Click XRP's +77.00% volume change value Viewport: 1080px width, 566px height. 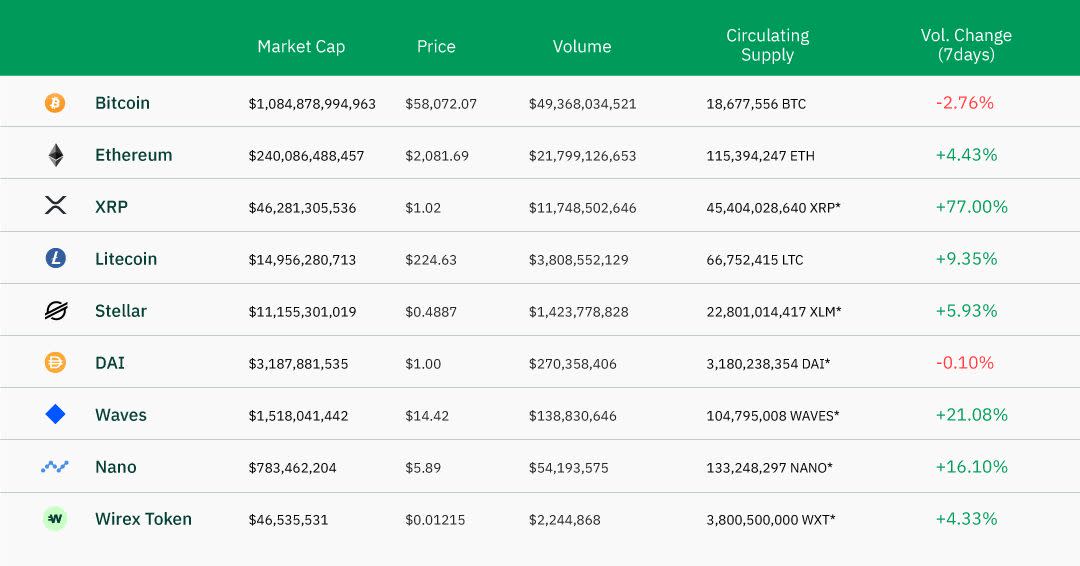(971, 207)
